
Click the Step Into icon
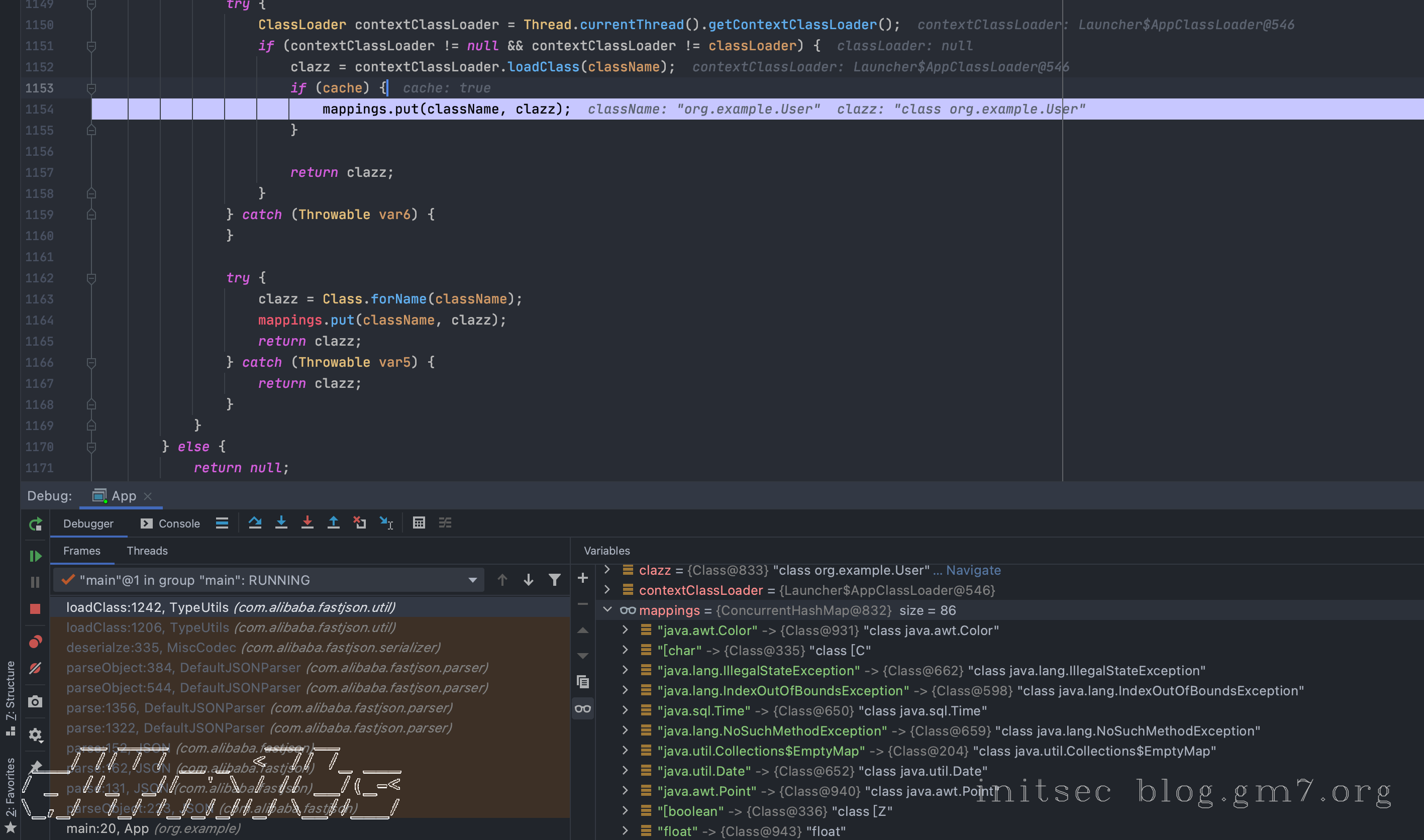(x=281, y=523)
